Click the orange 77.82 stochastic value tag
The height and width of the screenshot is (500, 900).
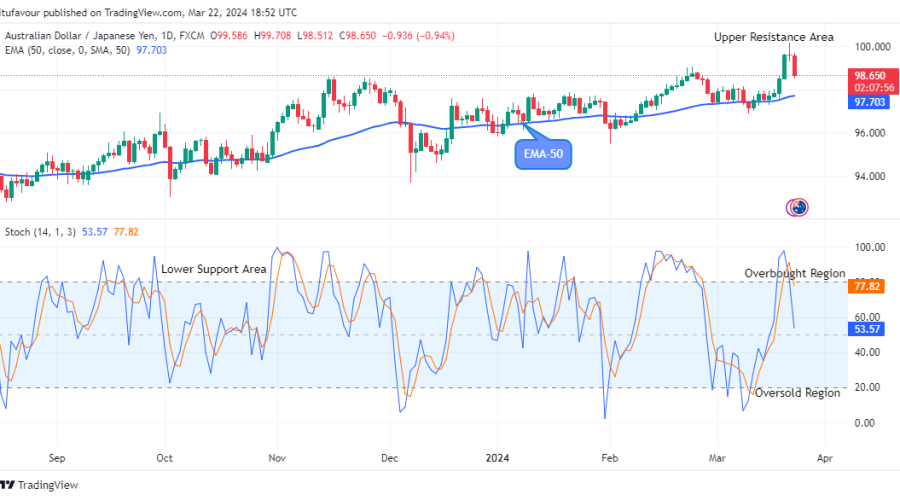coord(868,286)
